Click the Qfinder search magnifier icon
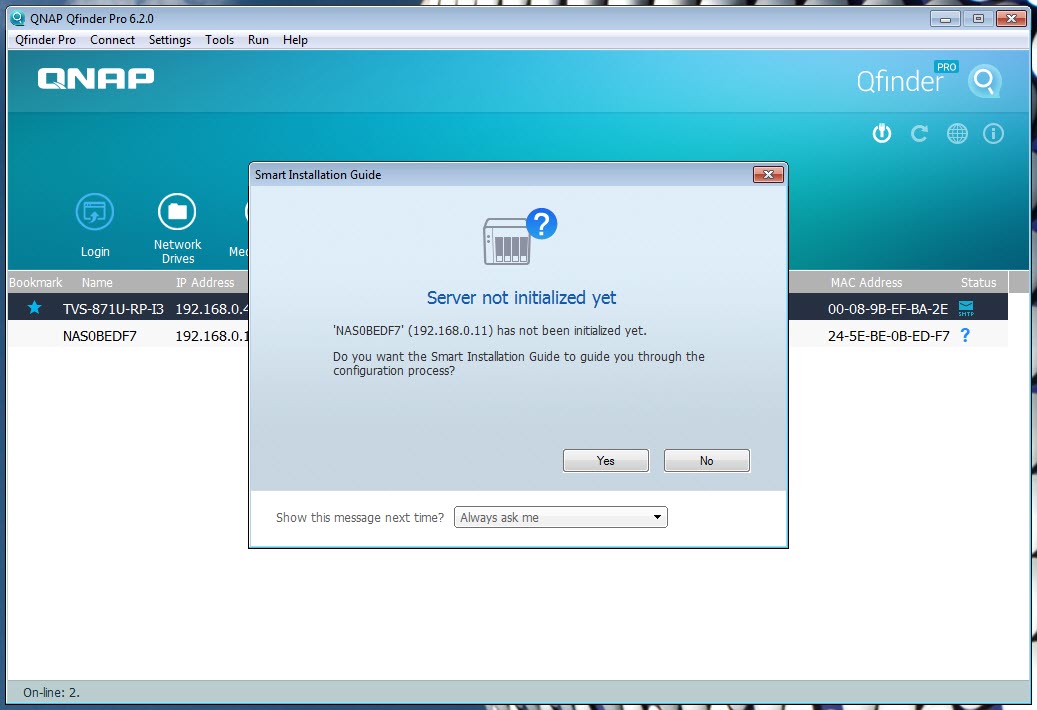This screenshot has height=710, width=1037. click(984, 81)
